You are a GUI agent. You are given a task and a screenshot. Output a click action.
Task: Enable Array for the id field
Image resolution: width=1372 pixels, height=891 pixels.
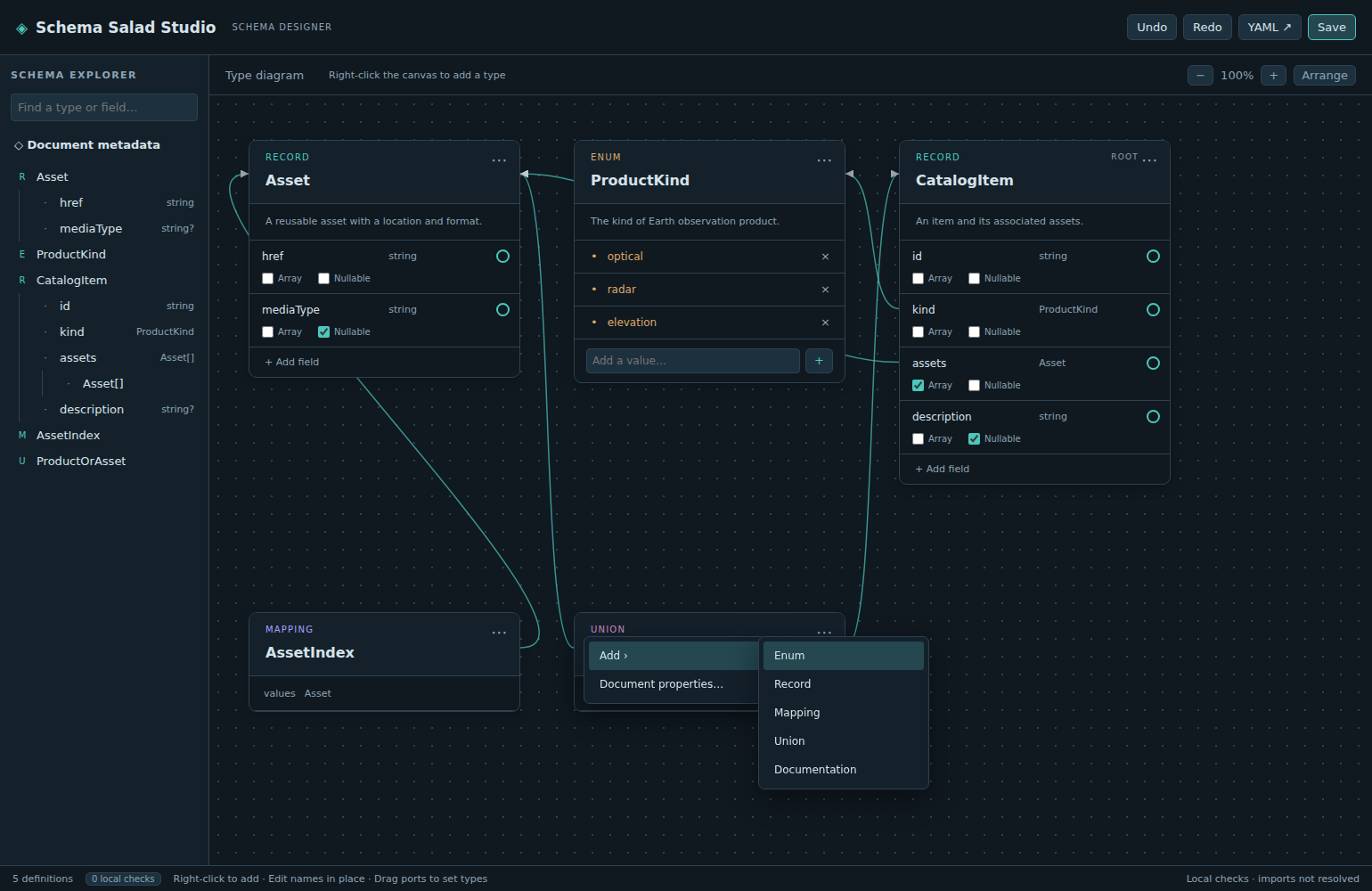pyautogui.click(x=918, y=279)
